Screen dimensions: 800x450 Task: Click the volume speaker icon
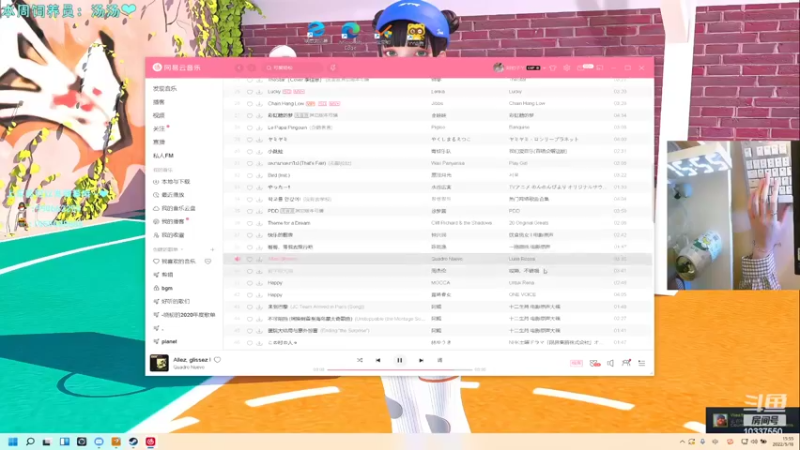click(610, 363)
